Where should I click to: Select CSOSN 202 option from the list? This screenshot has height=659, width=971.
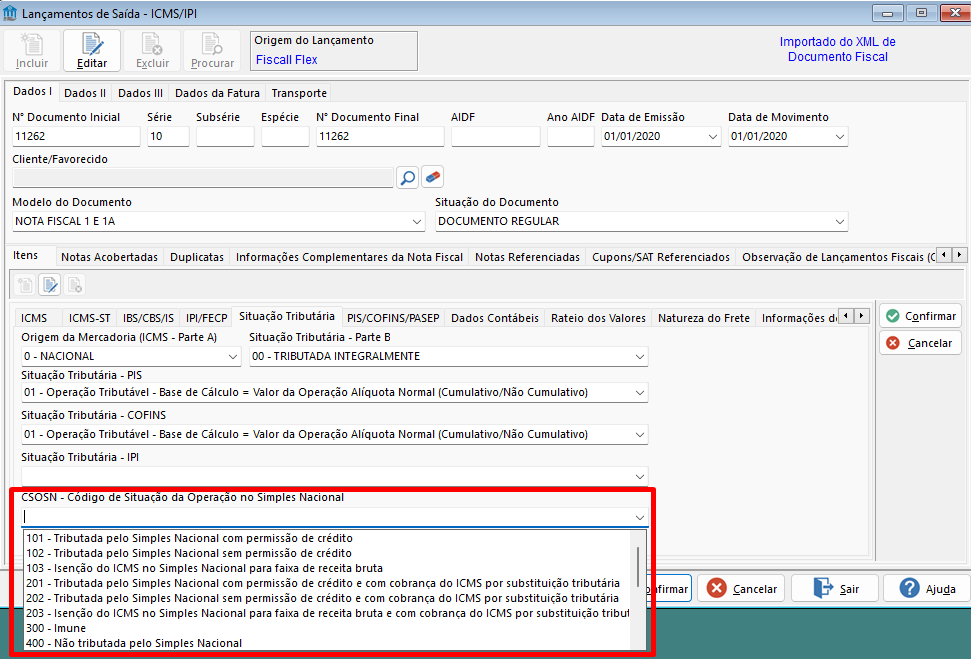(x=327, y=598)
